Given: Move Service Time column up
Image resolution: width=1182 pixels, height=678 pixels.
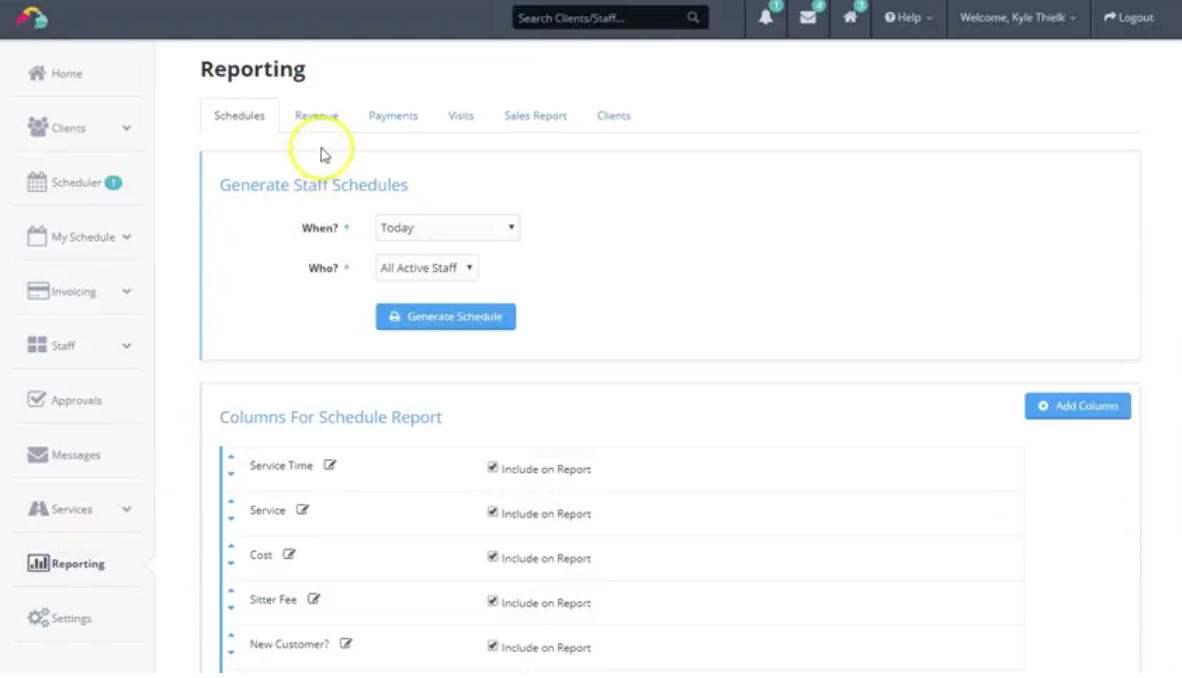Looking at the screenshot, I should point(231,457).
